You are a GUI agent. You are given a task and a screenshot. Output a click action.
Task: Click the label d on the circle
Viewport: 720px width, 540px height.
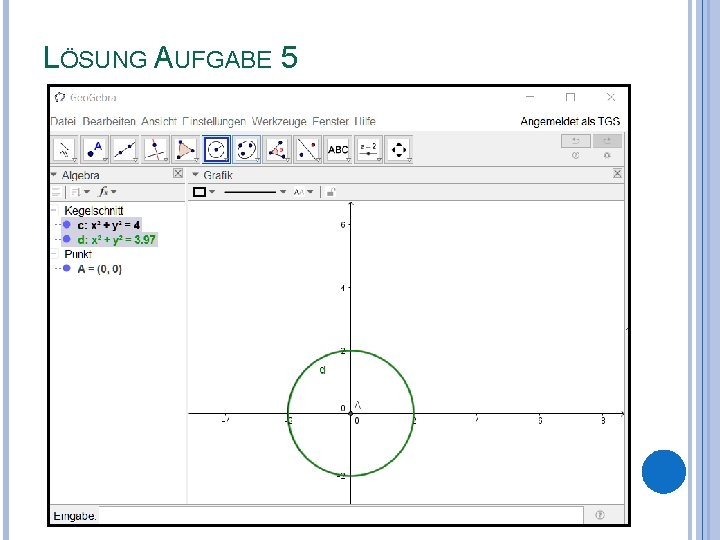click(322, 370)
